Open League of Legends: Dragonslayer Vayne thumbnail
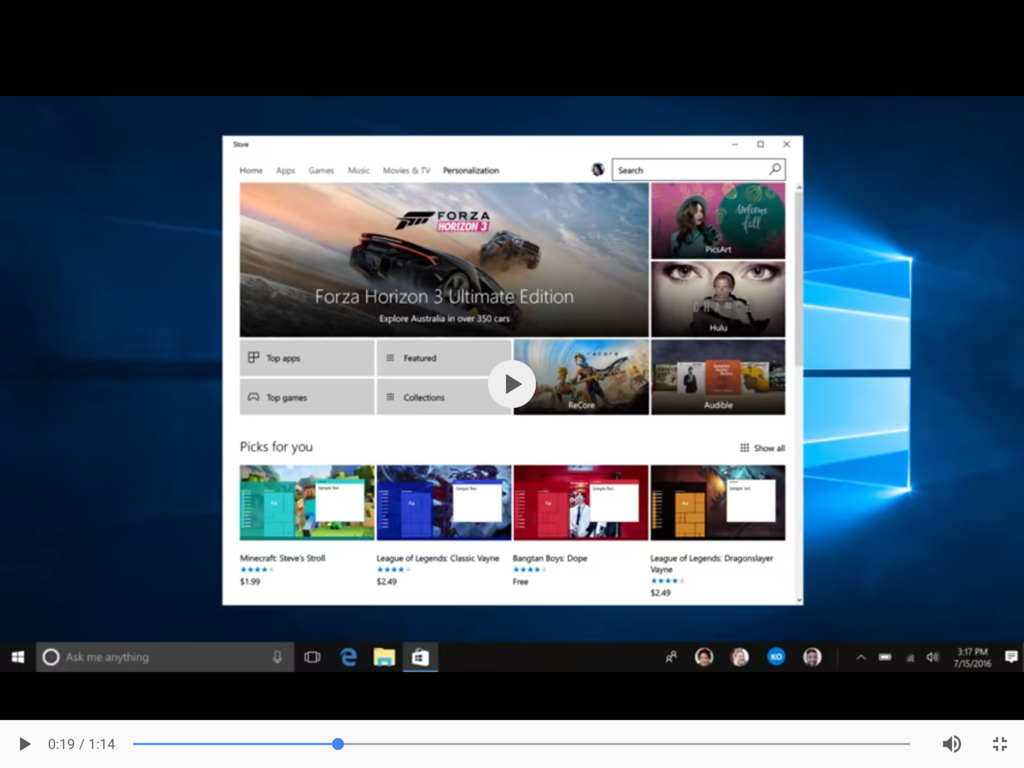This screenshot has height=768, width=1024. 718,503
